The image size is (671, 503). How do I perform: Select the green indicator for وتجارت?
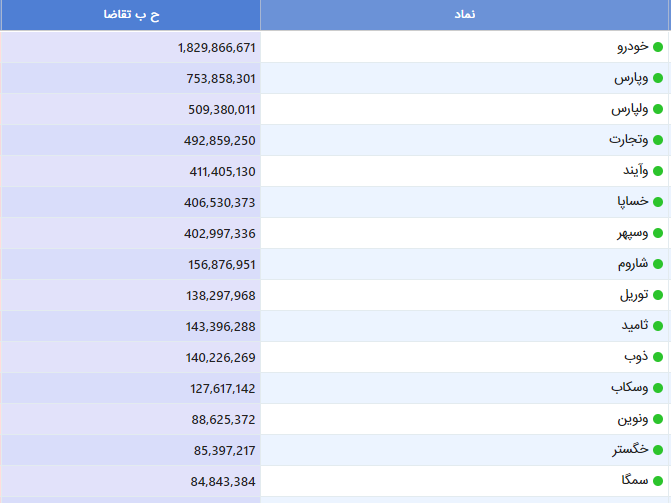point(657,140)
